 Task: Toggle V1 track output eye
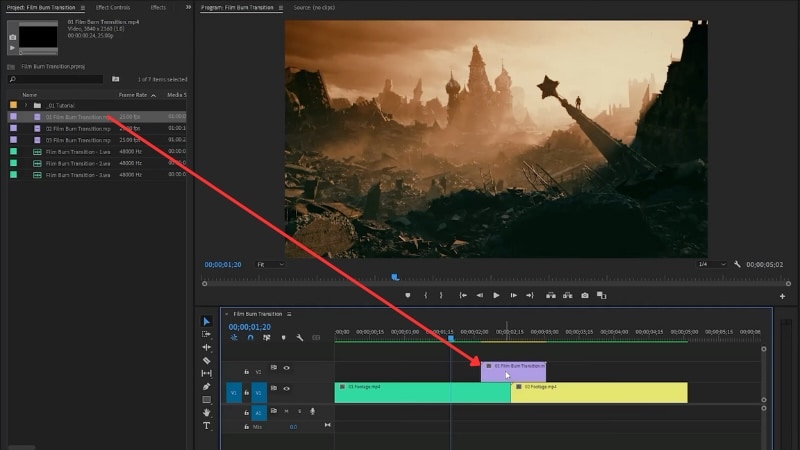click(x=287, y=389)
